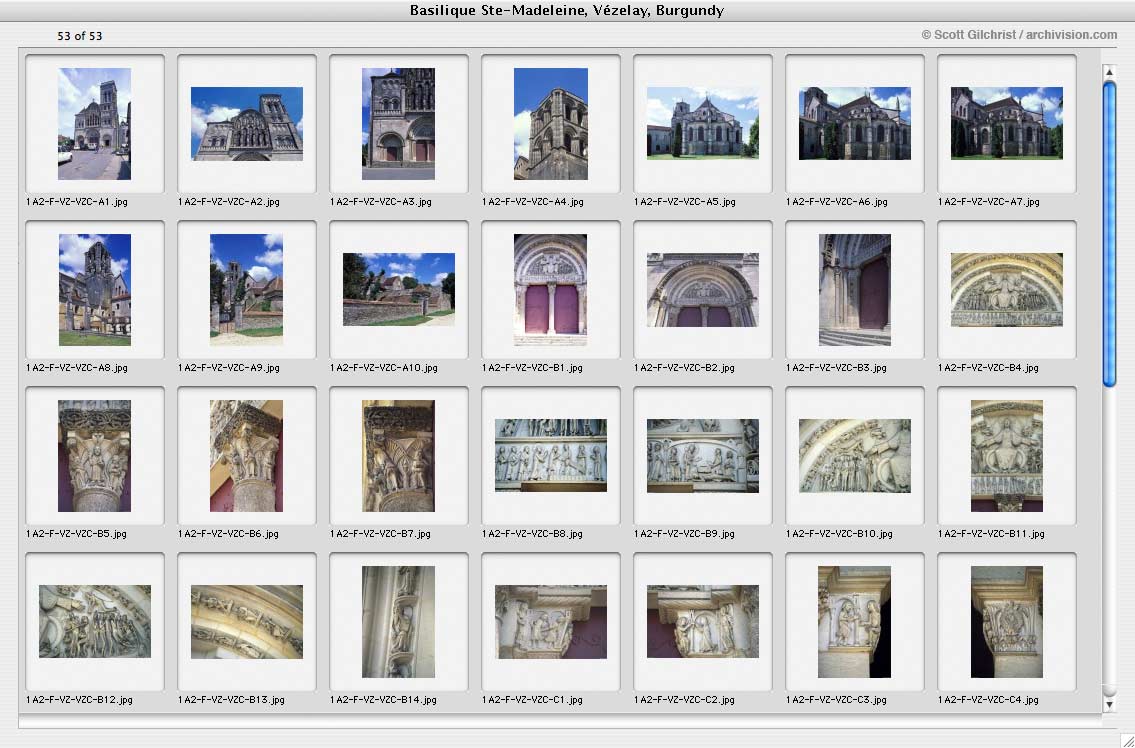Viewport: 1135px width, 748px height.
Task: Select thumbnail 1A2-F-VZ-VZC-A8.jpg
Action: click(95, 290)
